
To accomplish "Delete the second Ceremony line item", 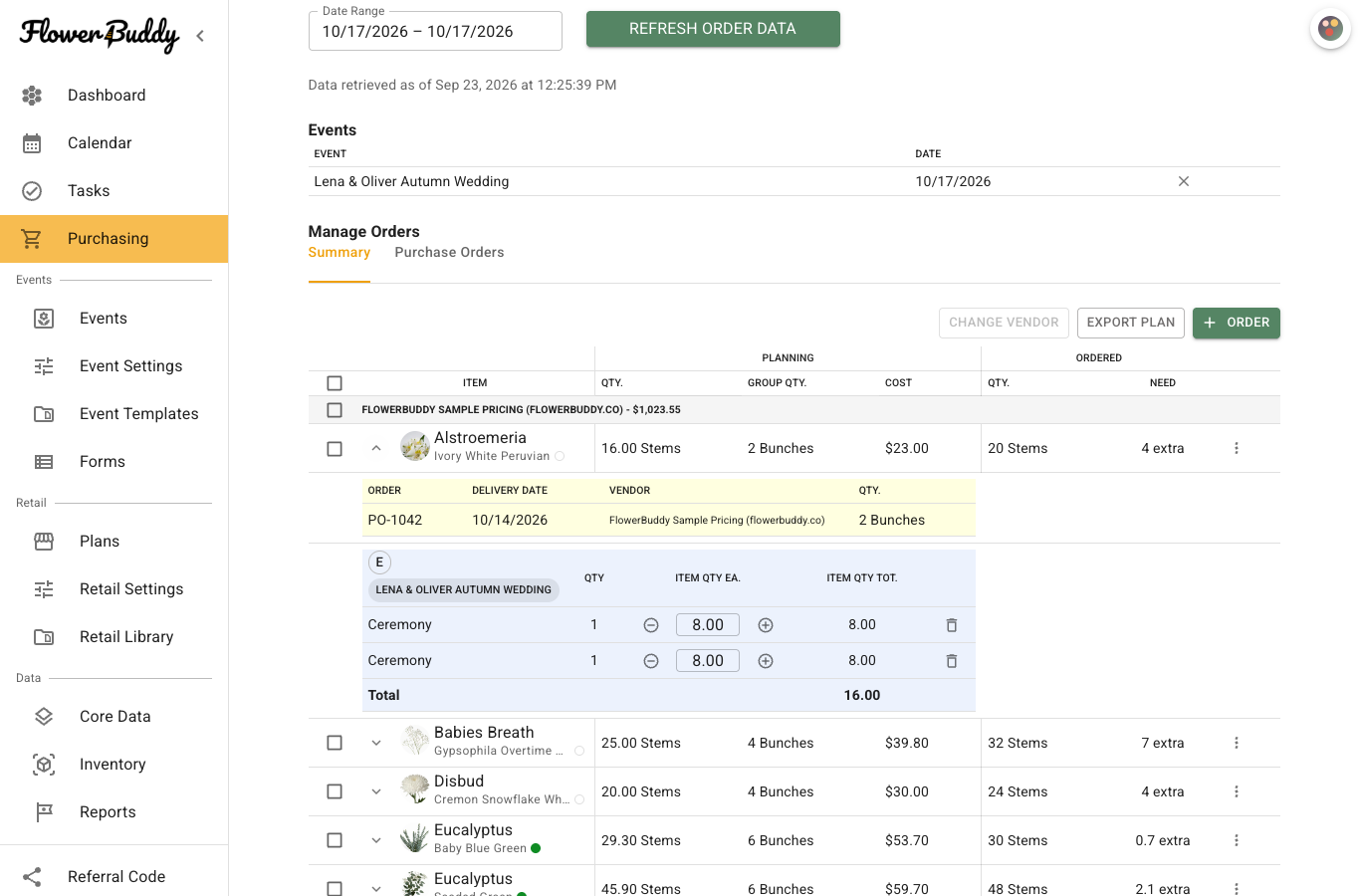I will pyautogui.click(x=952, y=661).
